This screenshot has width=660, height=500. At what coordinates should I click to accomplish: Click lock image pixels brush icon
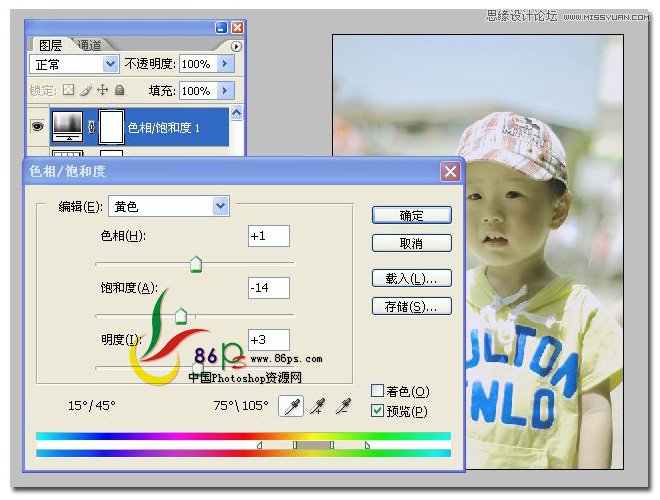[86, 90]
